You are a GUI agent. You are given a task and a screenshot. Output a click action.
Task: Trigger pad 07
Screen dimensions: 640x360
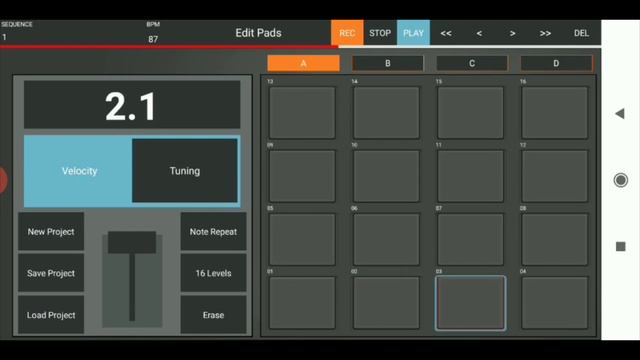[x=470, y=239]
